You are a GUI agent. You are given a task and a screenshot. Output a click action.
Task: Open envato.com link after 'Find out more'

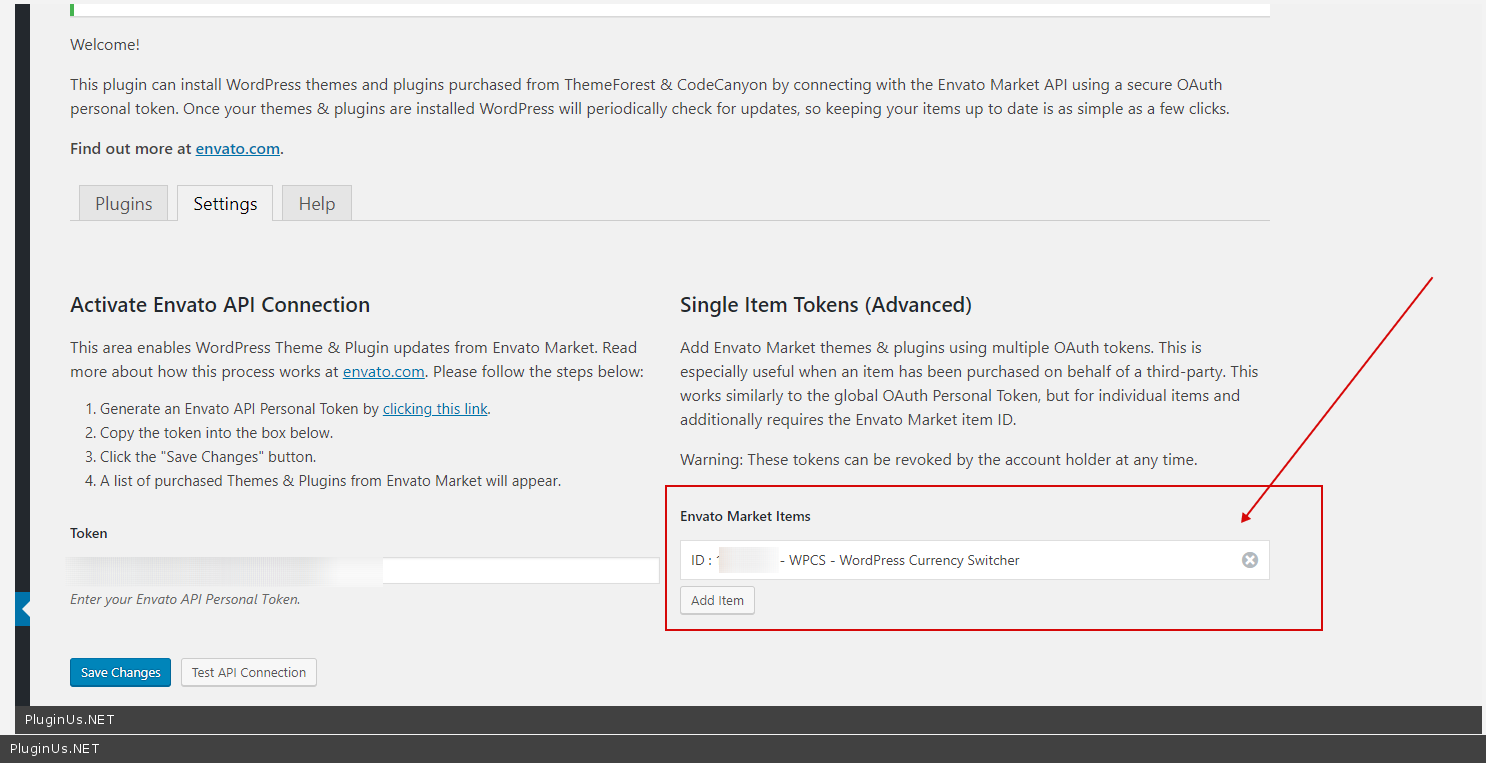pyautogui.click(x=238, y=149)
